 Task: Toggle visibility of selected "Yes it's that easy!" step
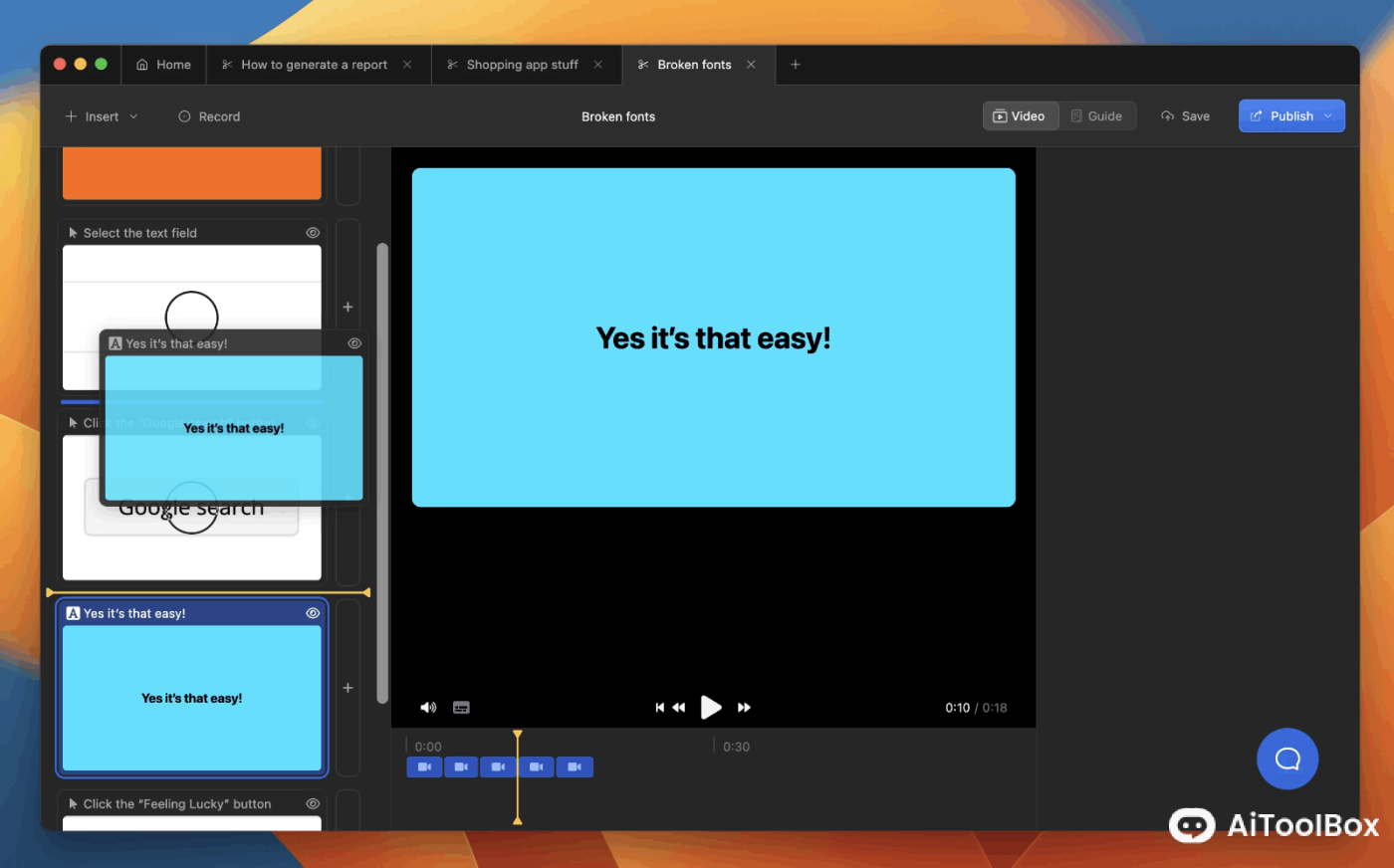click(x=313, y=613)
